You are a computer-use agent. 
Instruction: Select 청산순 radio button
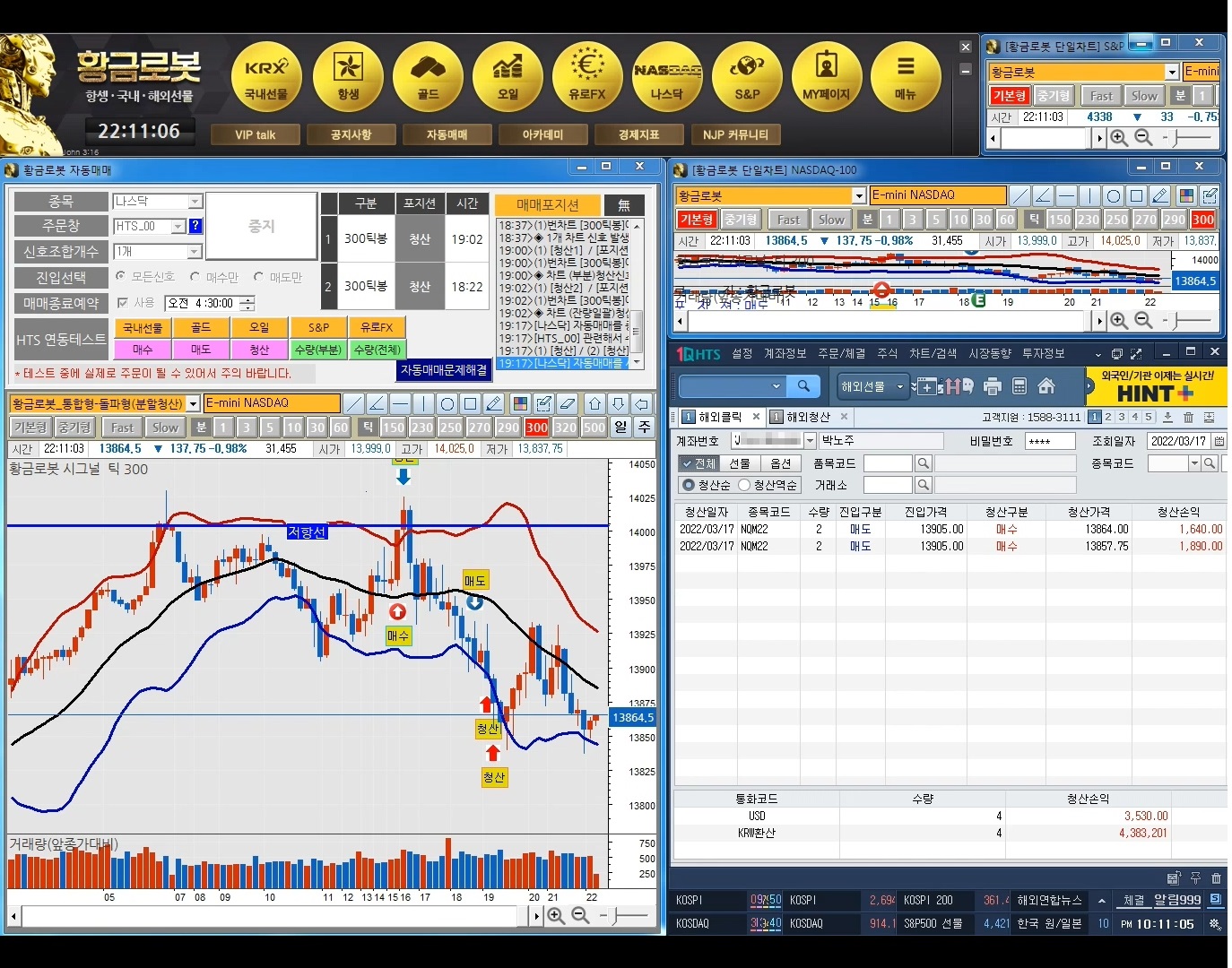click(x=689, y=485)
